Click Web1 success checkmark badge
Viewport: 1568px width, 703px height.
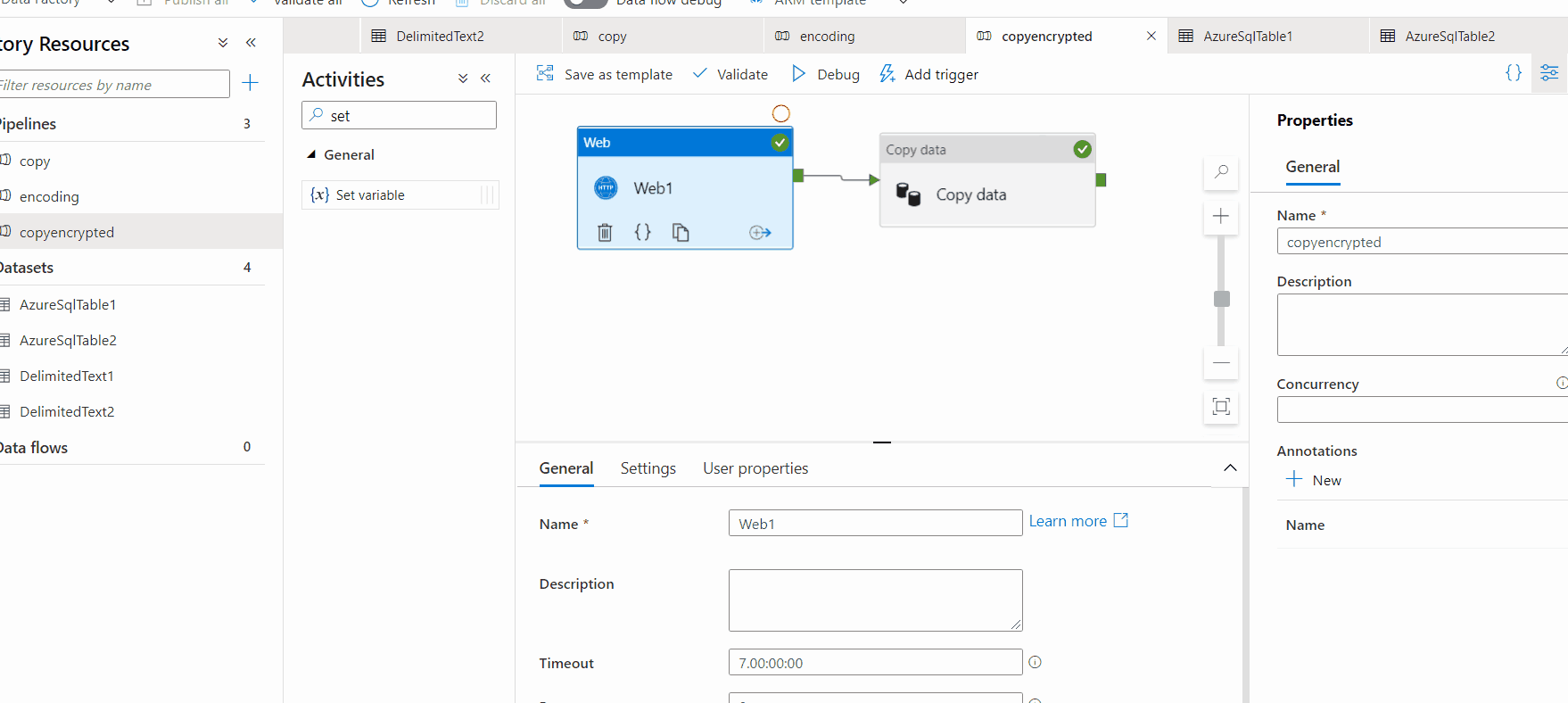[780, 142]
